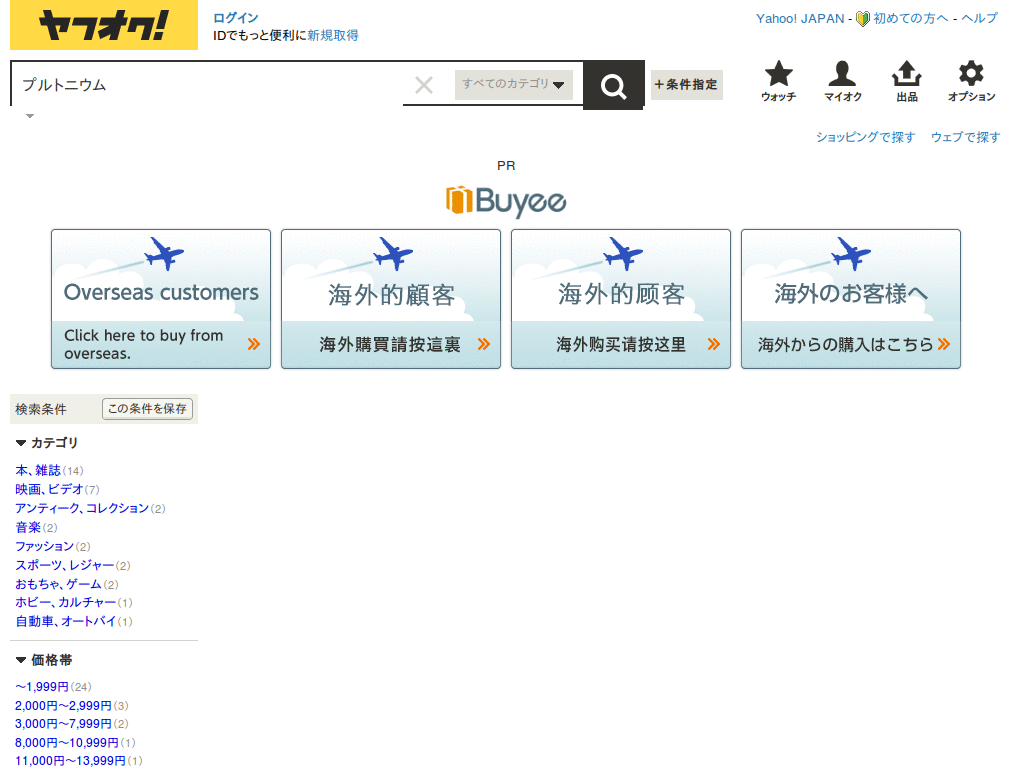Open the Yahoo! JAPAN link

coord(800,19)
